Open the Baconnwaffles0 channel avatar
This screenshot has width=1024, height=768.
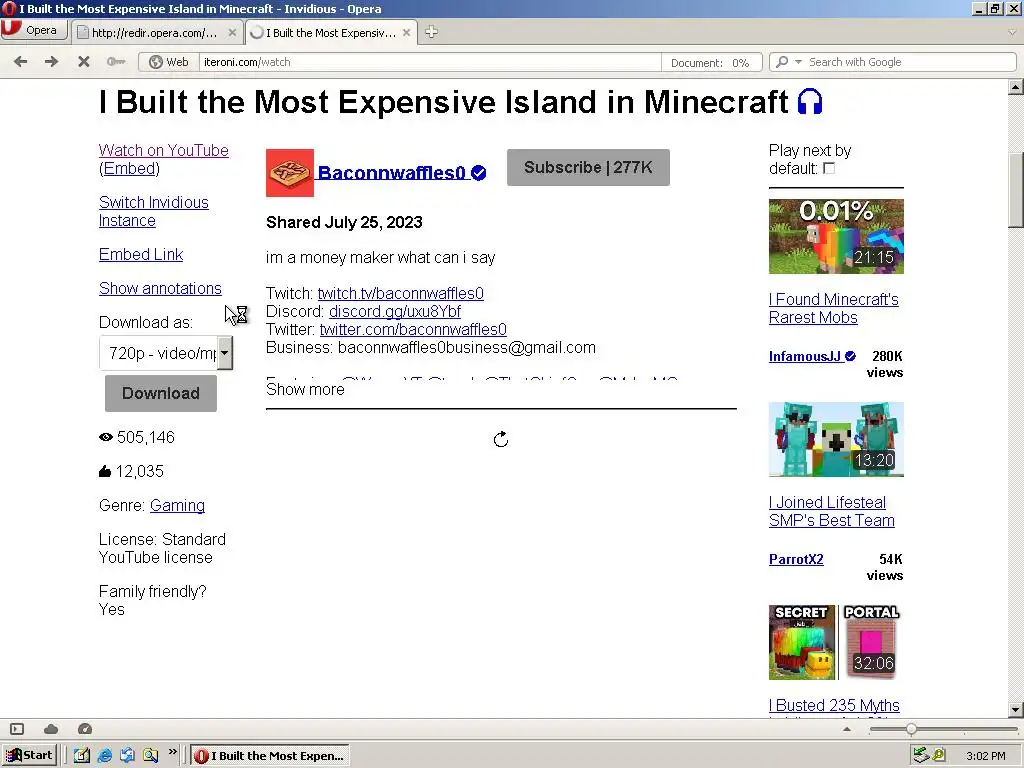tap(290, 172)
